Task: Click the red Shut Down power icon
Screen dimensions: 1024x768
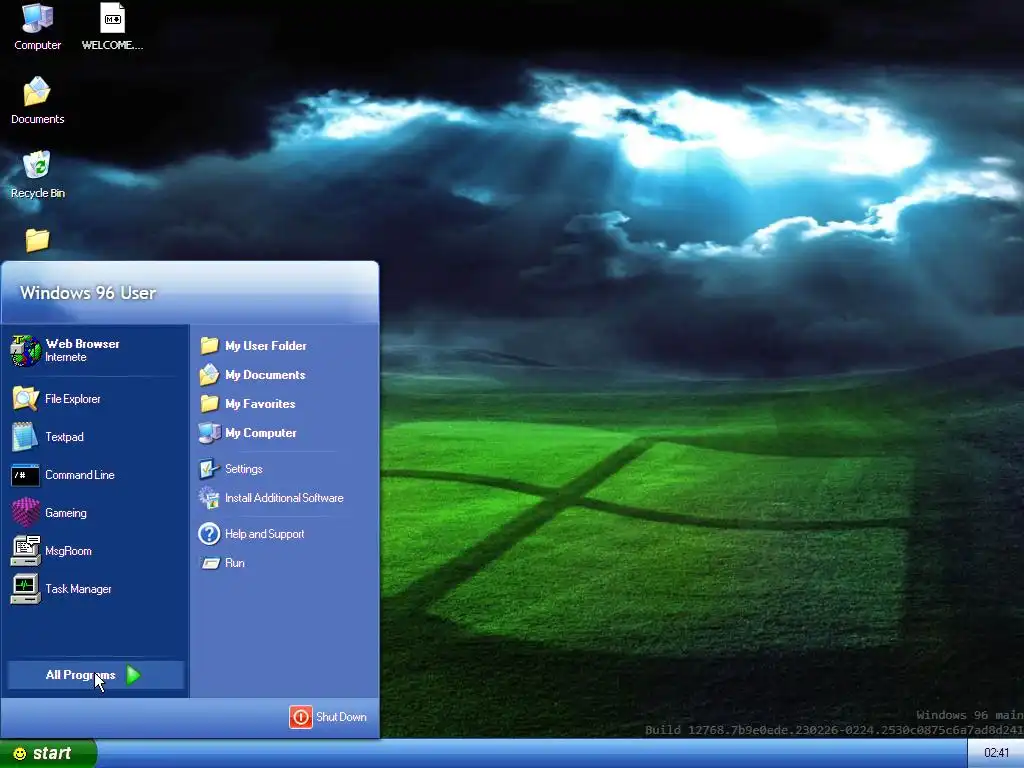Action: [x=300, y=716]
